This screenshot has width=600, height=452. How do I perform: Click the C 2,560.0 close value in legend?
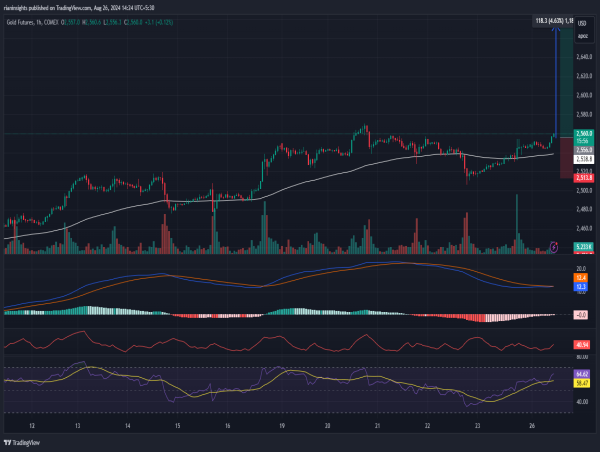pyautogui.click(x=133, y=23)
